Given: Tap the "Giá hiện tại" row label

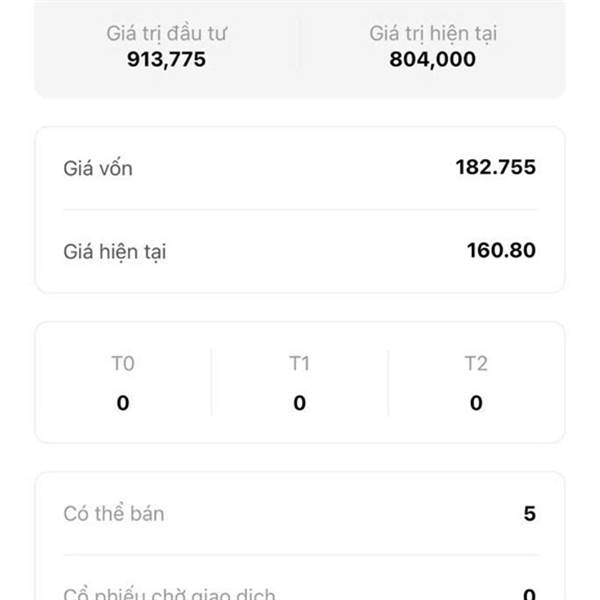Looking at the screenshot, I should (x=114, y=251).
